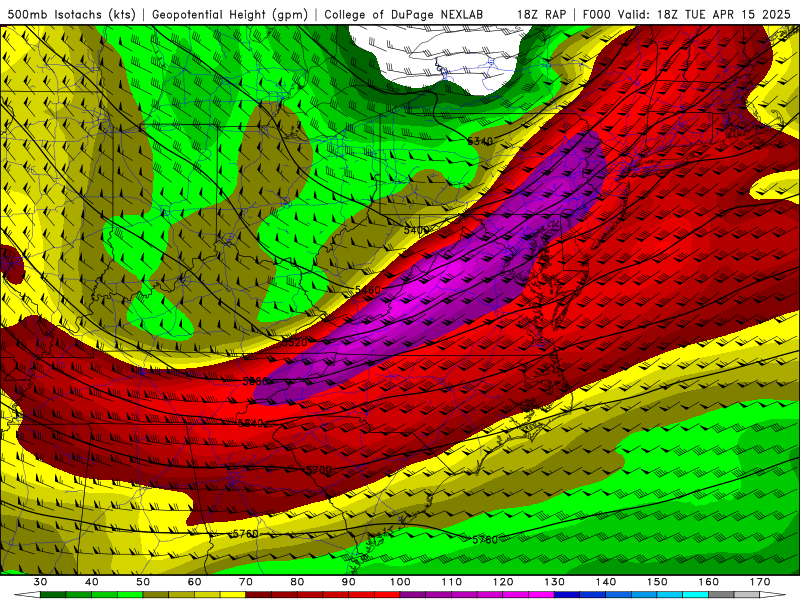800x600 pixels.
Task: Click the '500mb Isotachs (kts)' title text
Action: [72, 14]
